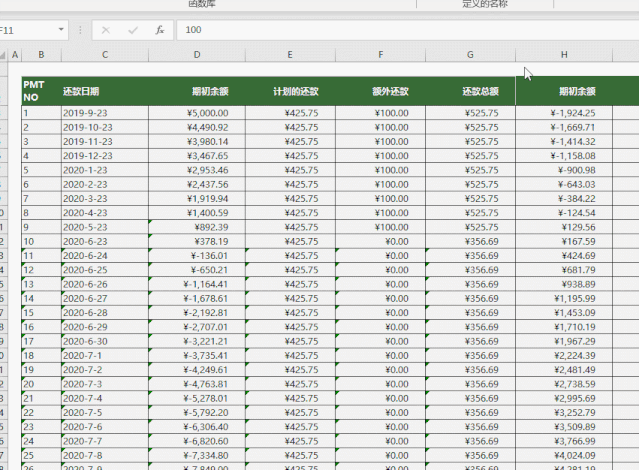Image resolution: width=639 pixels, height=470 pixels.
Task: Select column H header
Action: (564, 55)
